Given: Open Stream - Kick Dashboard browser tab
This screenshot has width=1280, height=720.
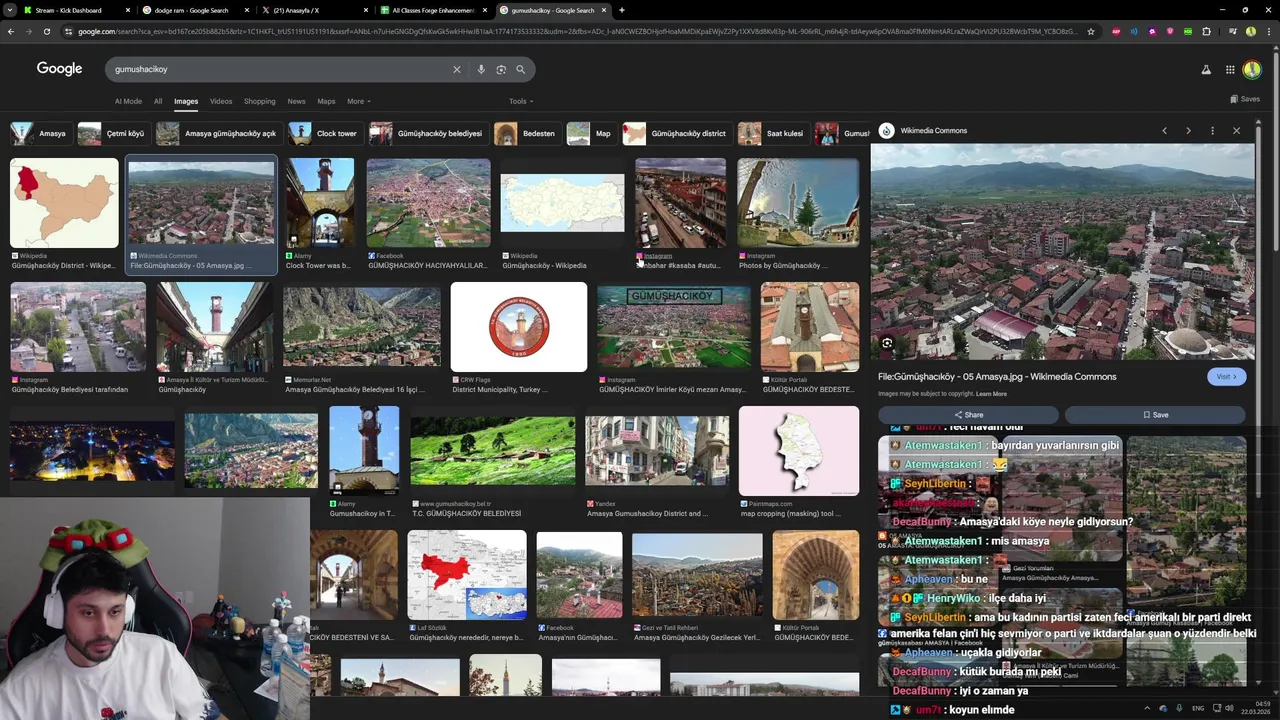Looking at the screenshot, I should point(75,10).
